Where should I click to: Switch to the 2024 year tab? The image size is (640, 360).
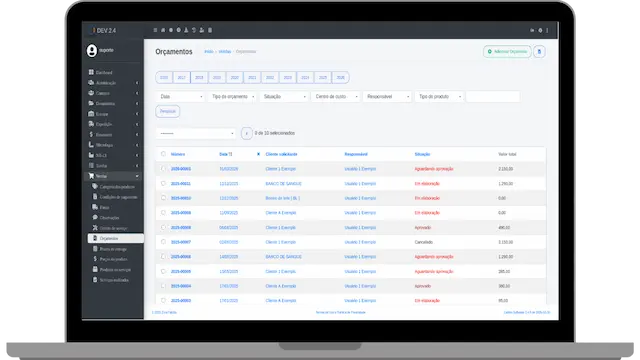[305, 78]
